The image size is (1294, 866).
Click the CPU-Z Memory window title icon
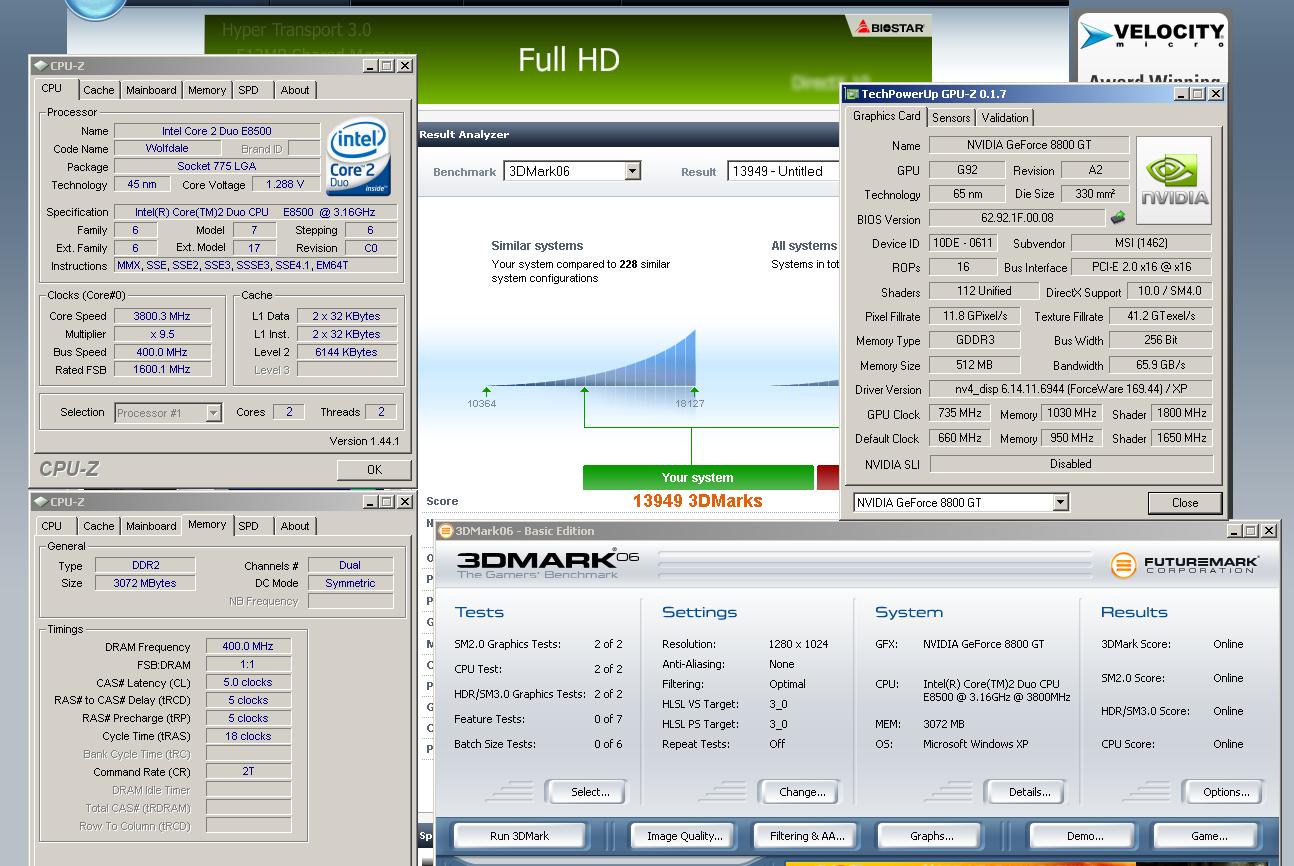coord(40,502)
